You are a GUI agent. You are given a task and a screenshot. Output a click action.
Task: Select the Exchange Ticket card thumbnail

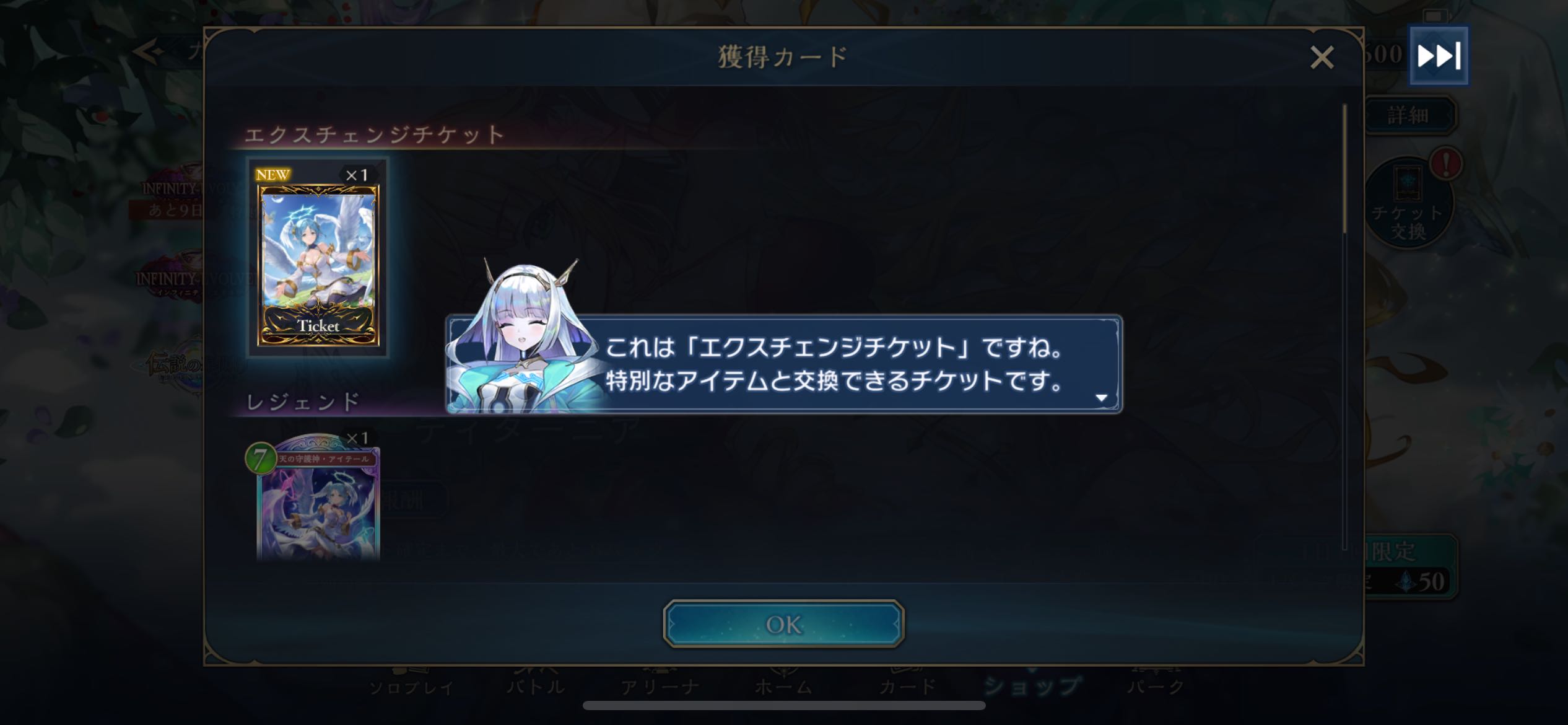(318, 257)
